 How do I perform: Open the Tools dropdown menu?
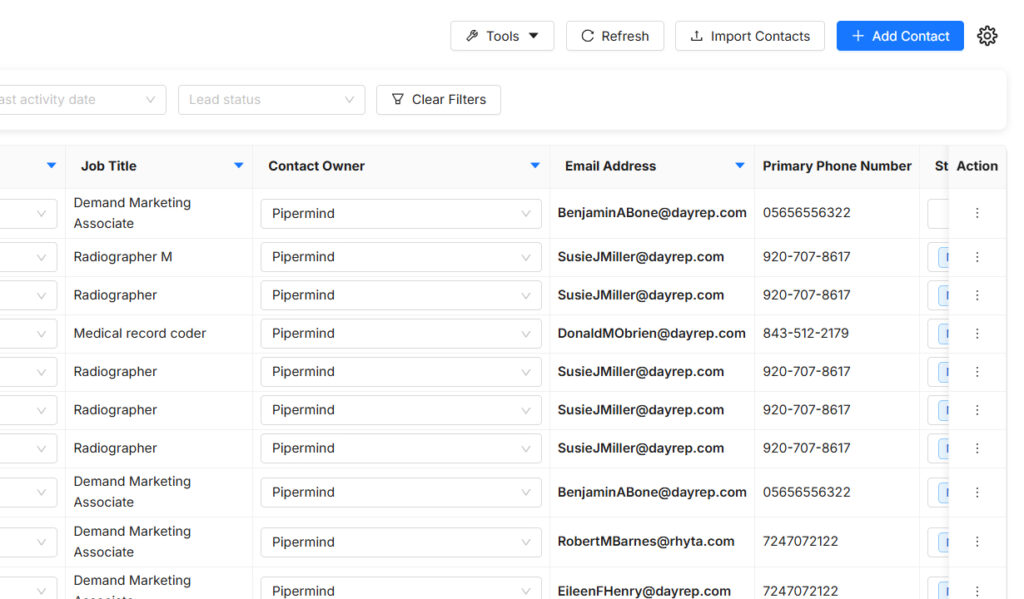(x=502, y=36)
